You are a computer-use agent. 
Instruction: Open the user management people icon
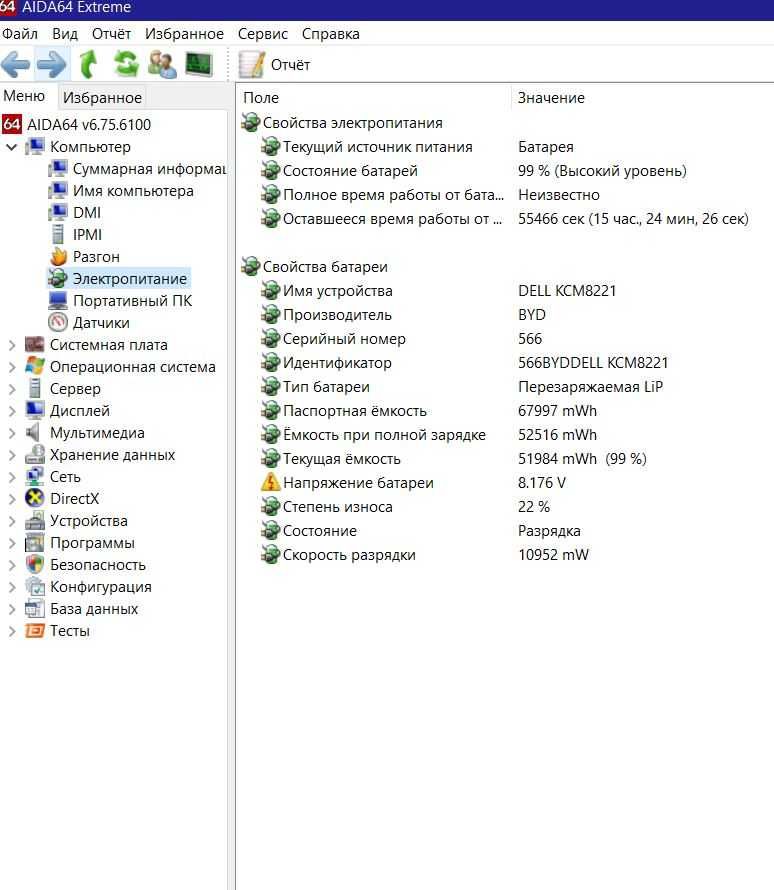click(162, 64)
